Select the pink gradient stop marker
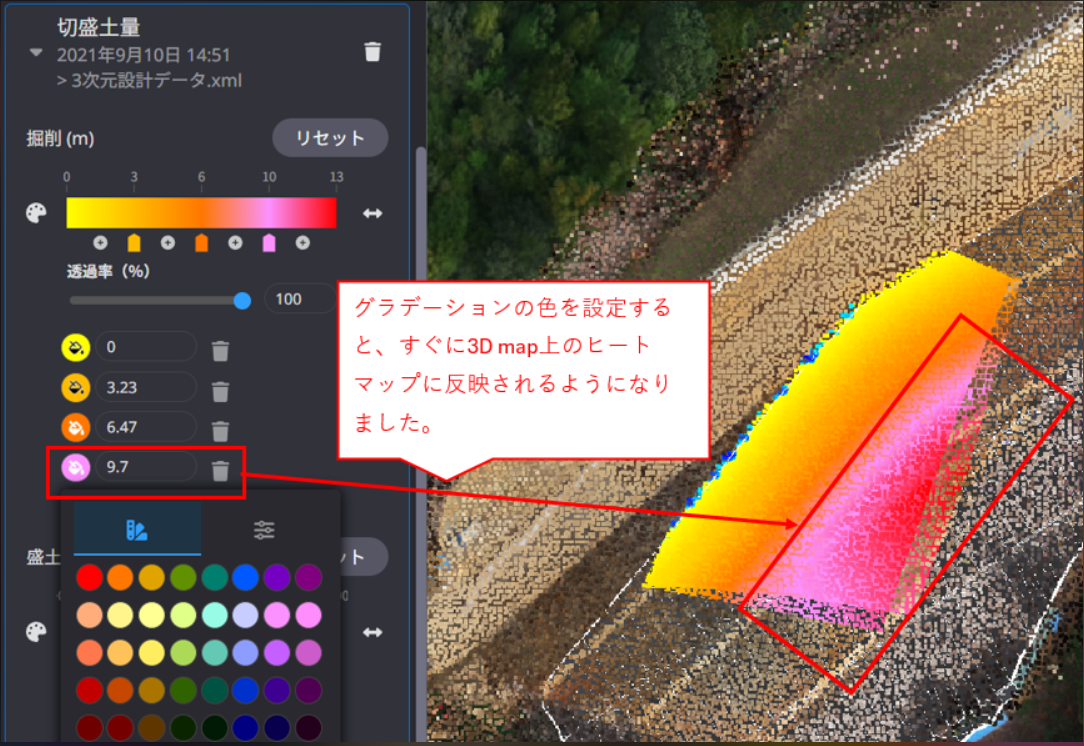 click(x=269, y=243)
